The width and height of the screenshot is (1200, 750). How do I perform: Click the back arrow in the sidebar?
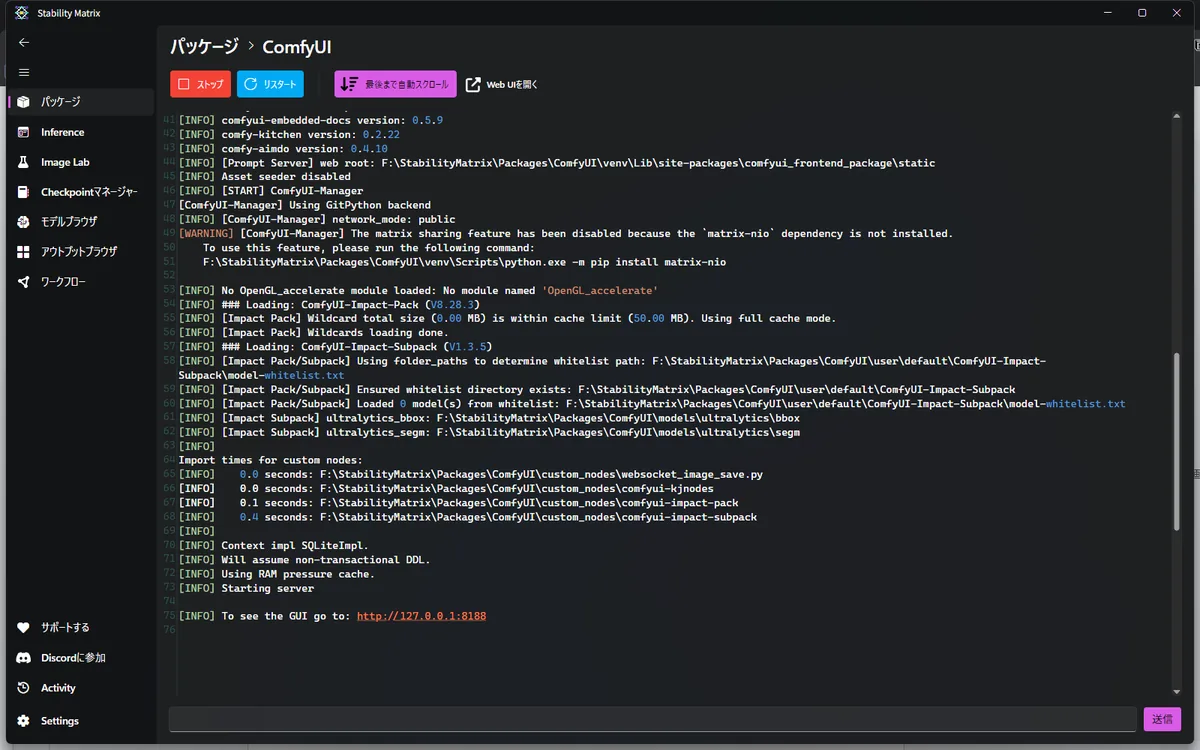(24, 43)
